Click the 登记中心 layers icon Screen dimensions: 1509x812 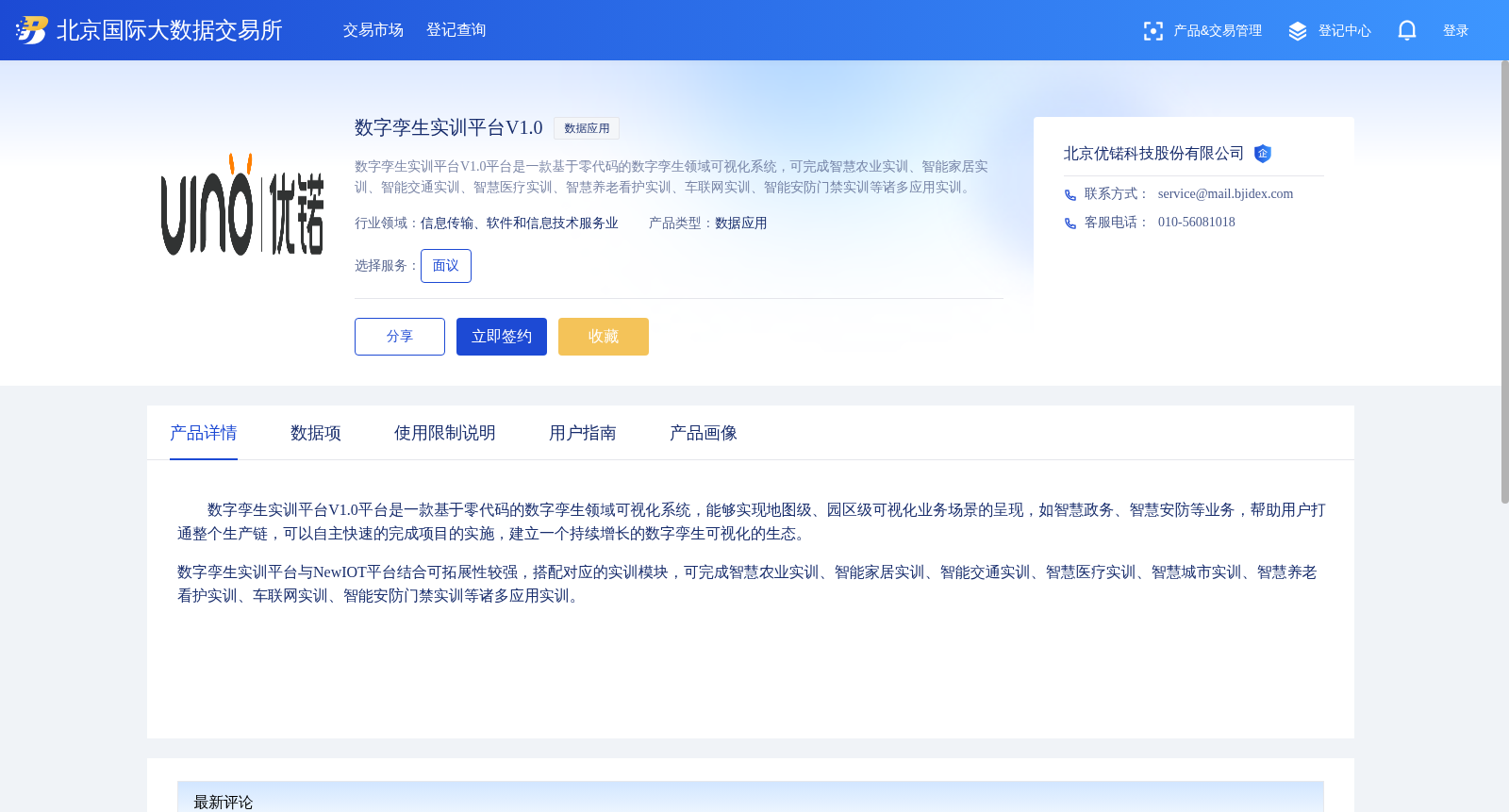1298,31
